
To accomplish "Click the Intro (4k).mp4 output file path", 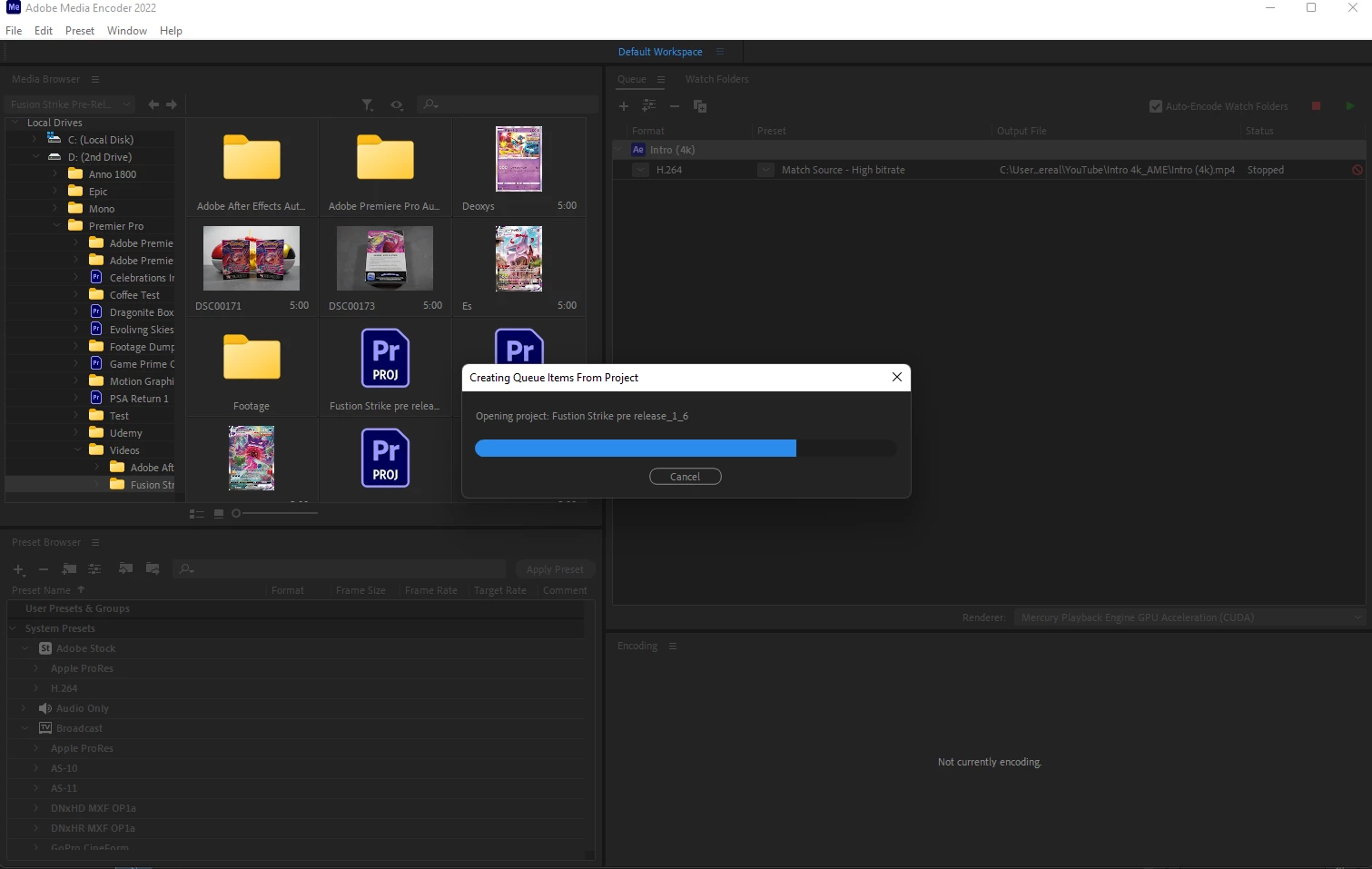I will 1117,170.
